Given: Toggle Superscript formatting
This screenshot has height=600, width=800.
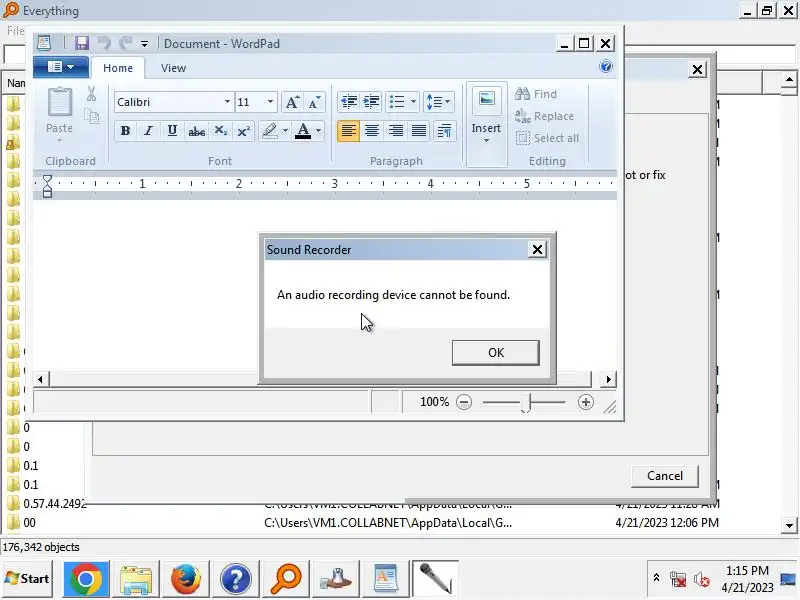Looking at the screenshot, I should pyautogui.click(x=243, y=131).
